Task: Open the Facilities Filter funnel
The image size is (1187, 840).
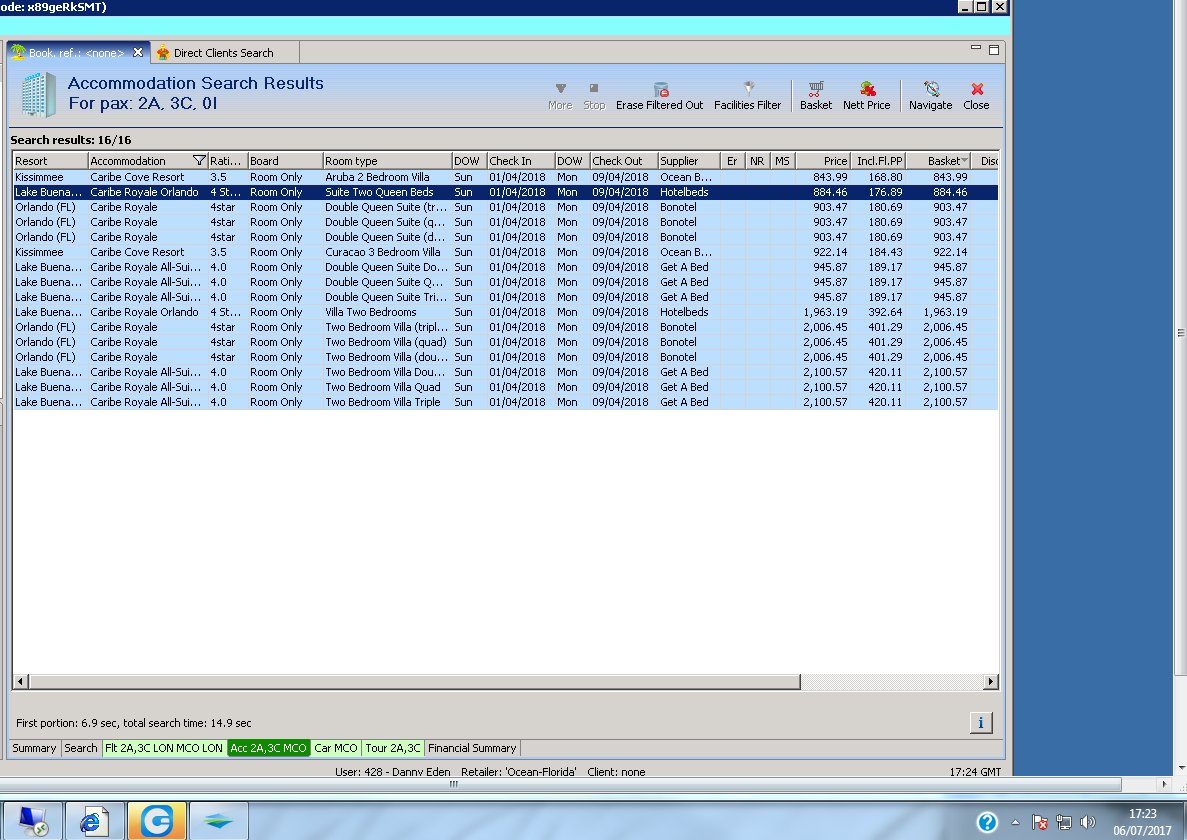Action: pos(748,88)
